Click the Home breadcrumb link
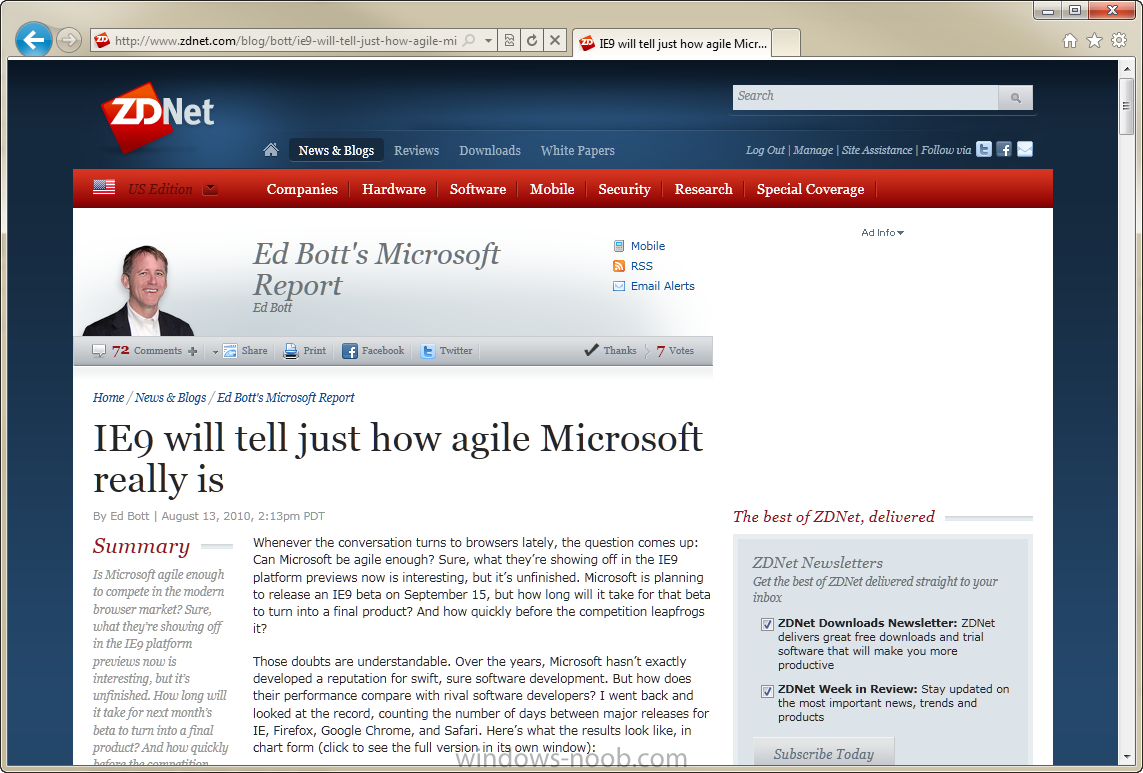Screen dimensions: 1143x773 [x=109, y=397]
